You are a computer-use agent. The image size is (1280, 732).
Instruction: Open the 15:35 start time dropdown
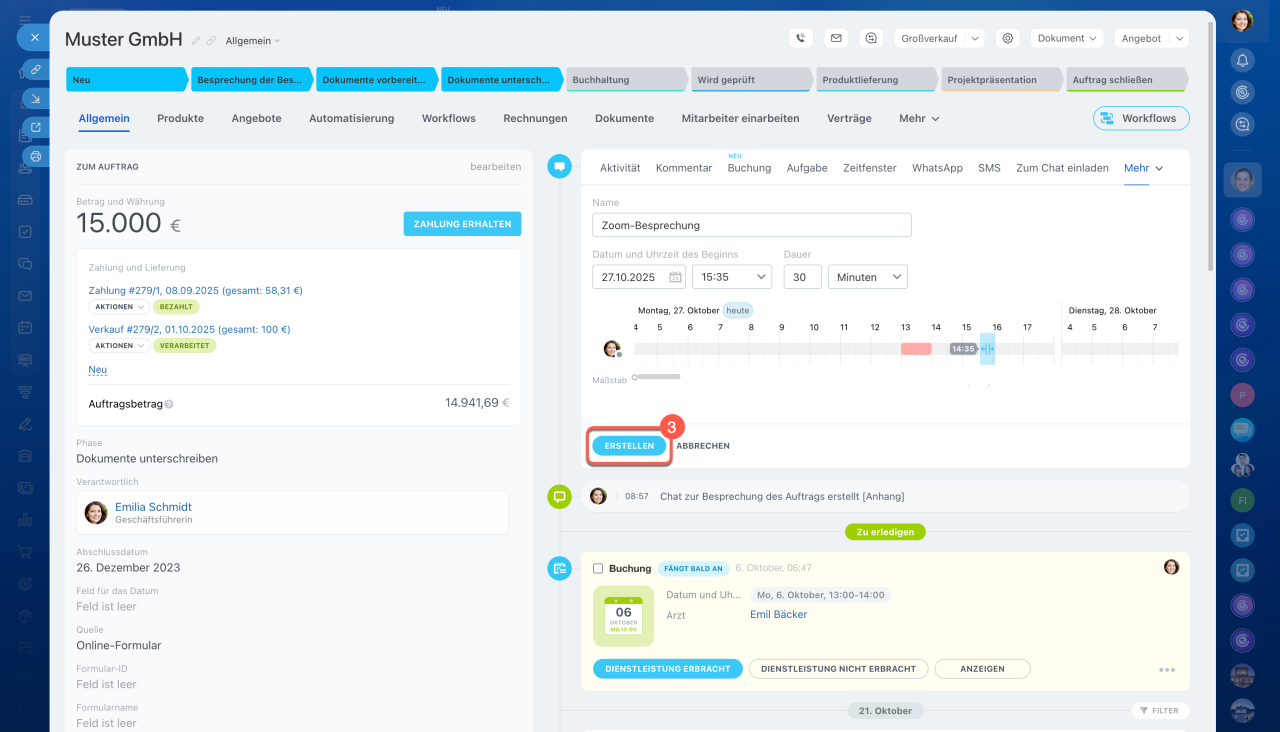pyautogui.click(x=732, y=277)
